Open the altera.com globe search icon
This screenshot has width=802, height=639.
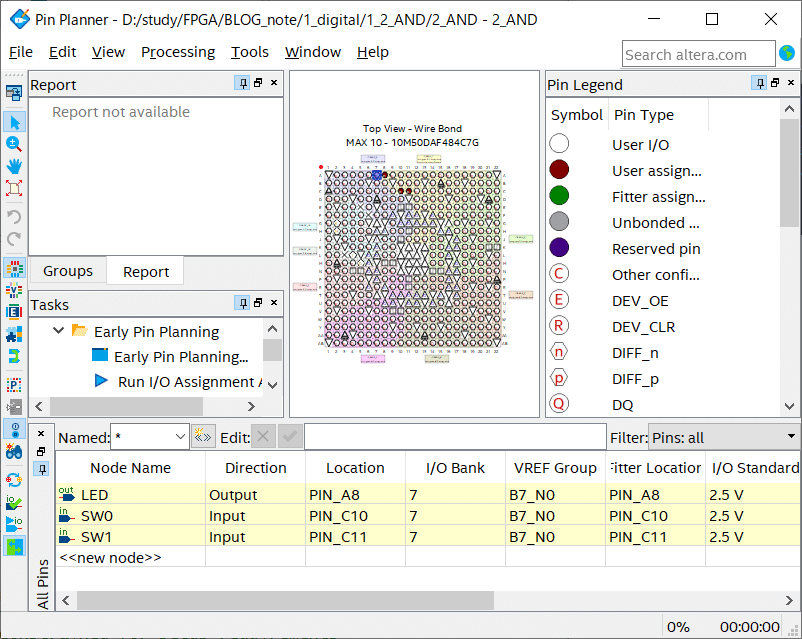point(787,53)
